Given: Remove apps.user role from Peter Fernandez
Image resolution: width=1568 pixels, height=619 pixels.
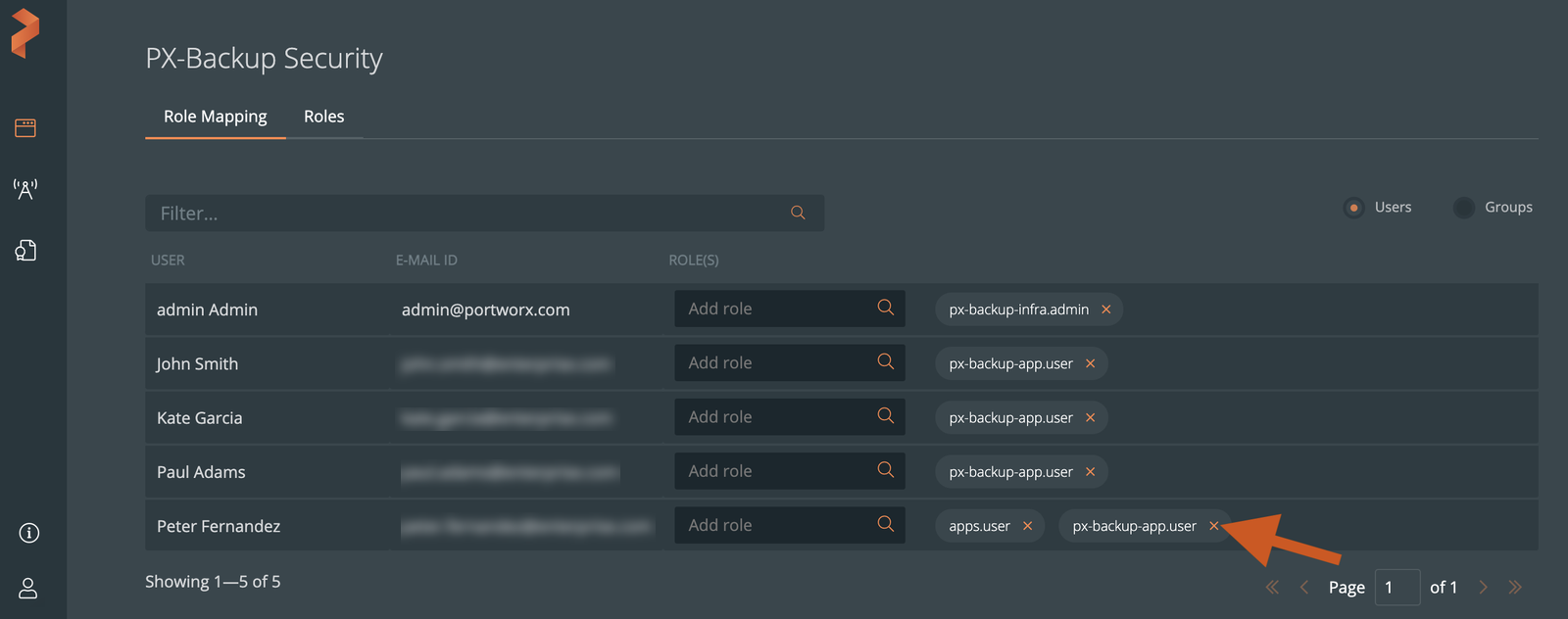Looking at the screenshot, I should click(x=1028, y=526).
